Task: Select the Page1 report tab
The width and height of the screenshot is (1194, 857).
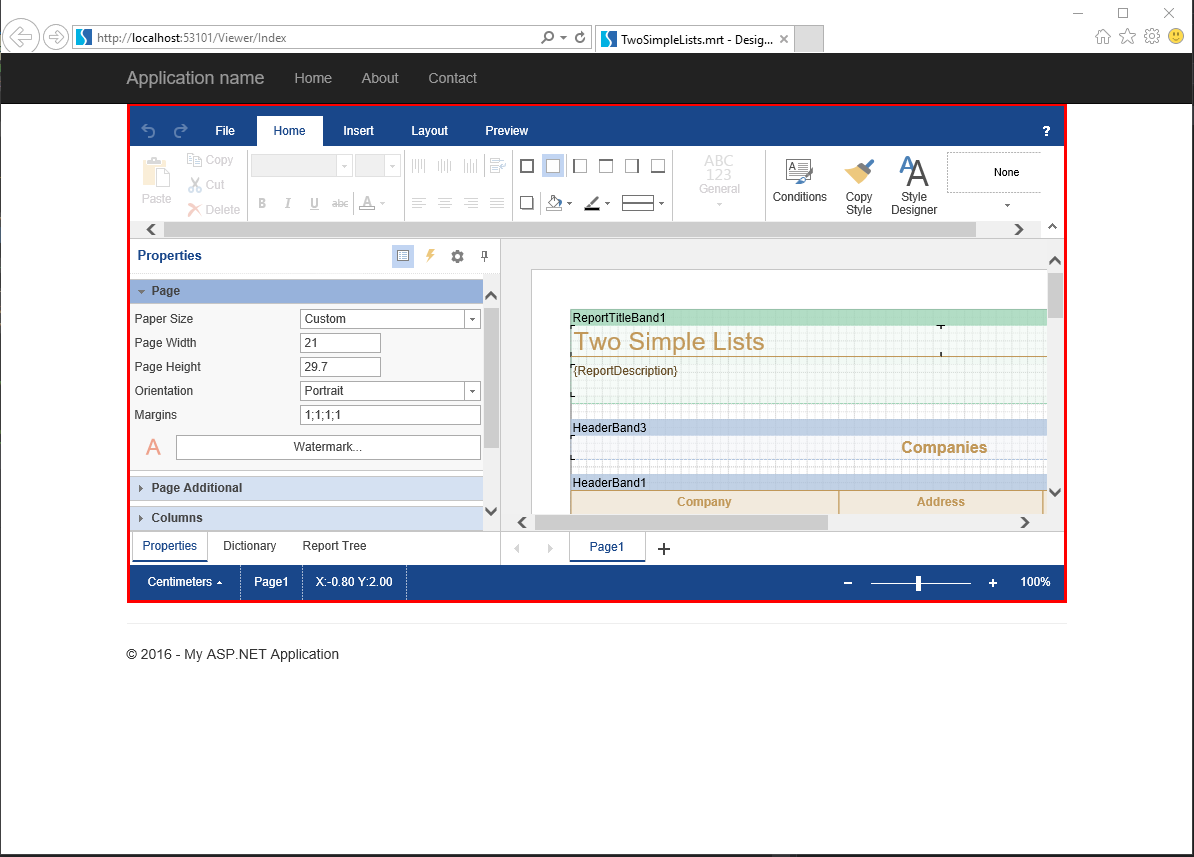Action: 607,547
